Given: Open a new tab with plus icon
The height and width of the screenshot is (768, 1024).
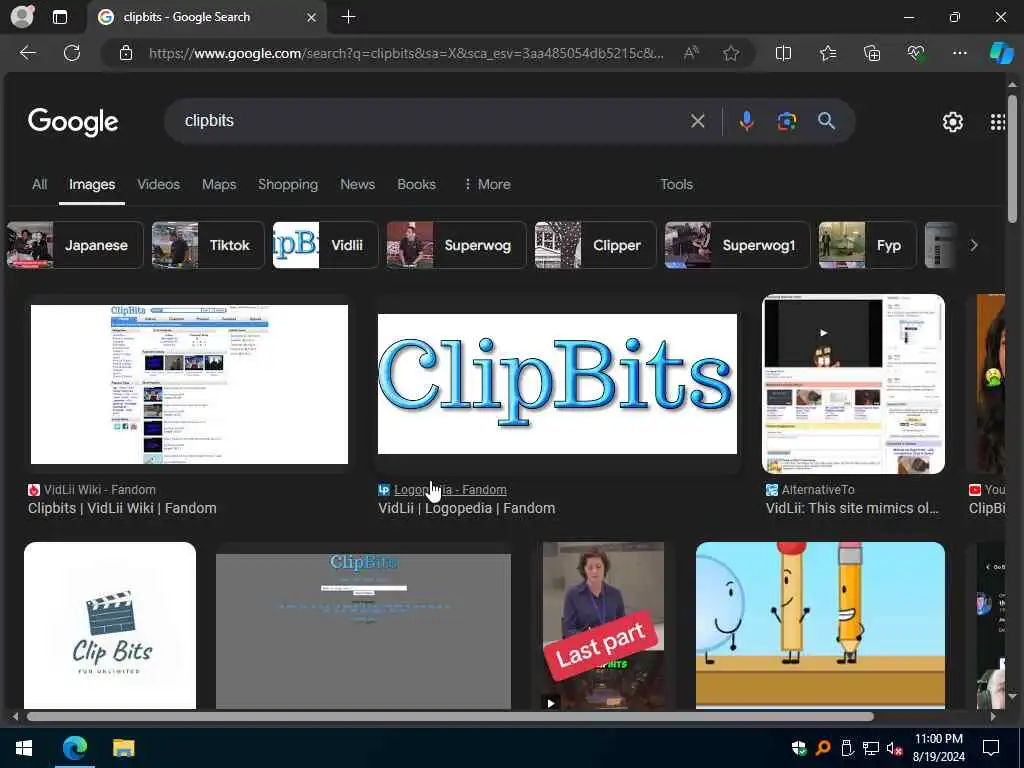Looking at the screenshot, I should (349, 17).
